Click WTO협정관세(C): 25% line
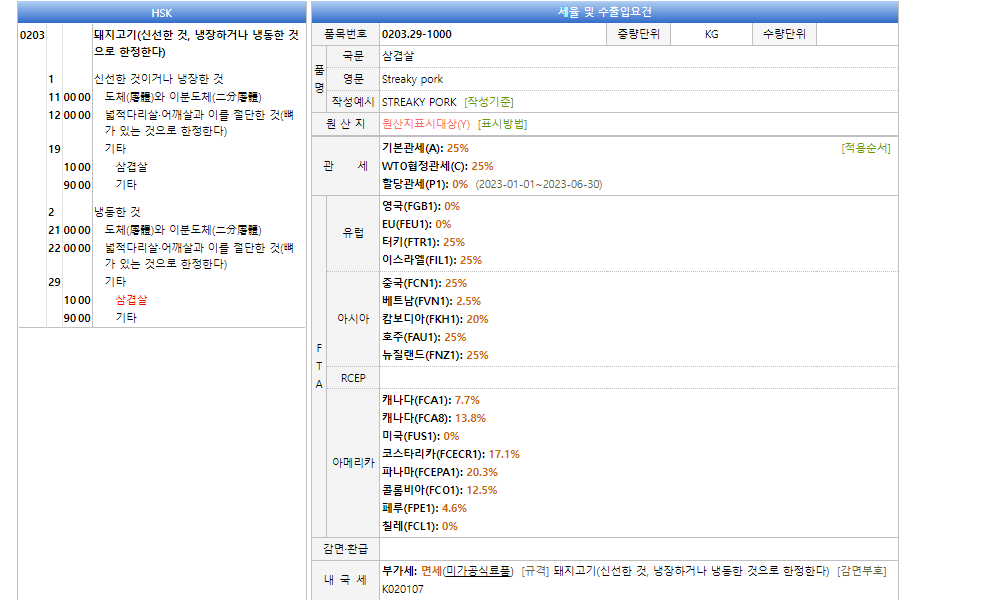The height and width of the screenshot is (600, 992). point(437,166)
